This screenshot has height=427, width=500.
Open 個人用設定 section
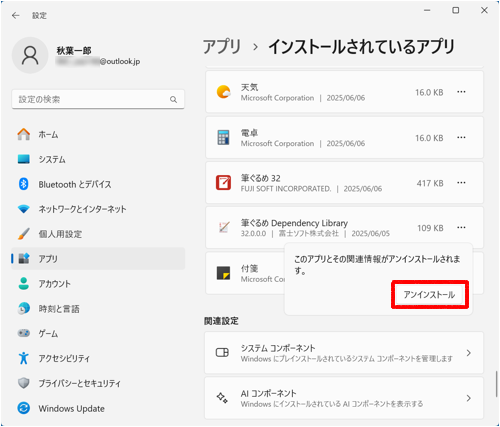point(60,234)
